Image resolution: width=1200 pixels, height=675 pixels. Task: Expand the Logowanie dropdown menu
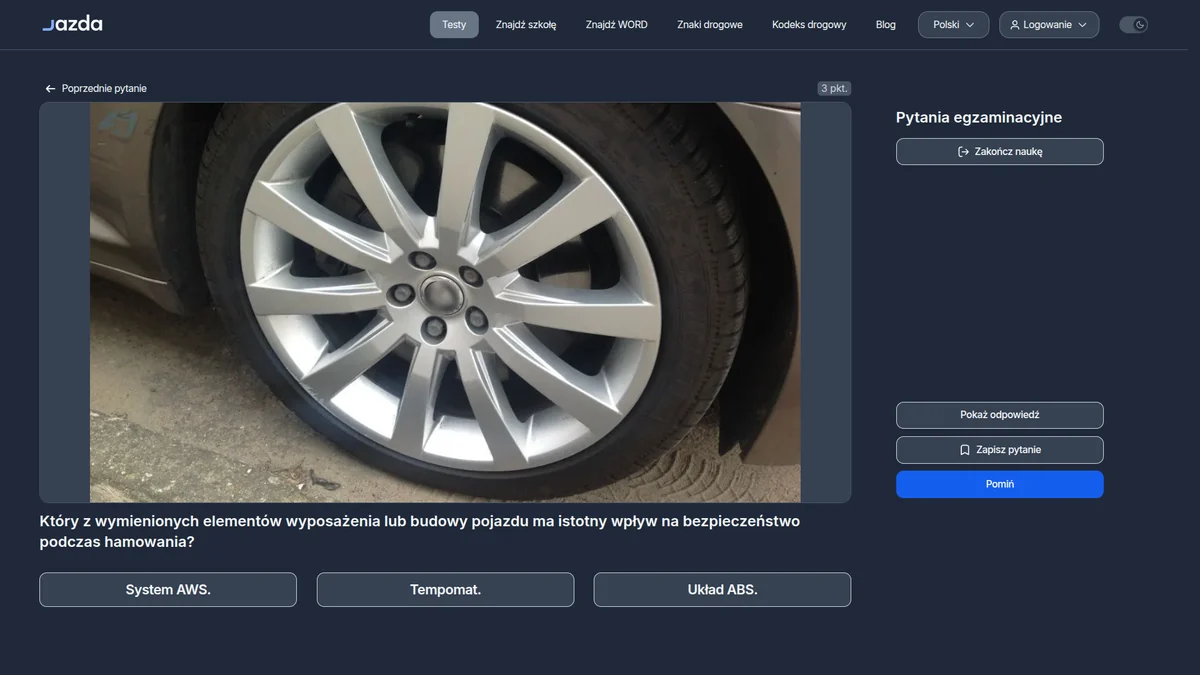click(x=1049, y=25)
